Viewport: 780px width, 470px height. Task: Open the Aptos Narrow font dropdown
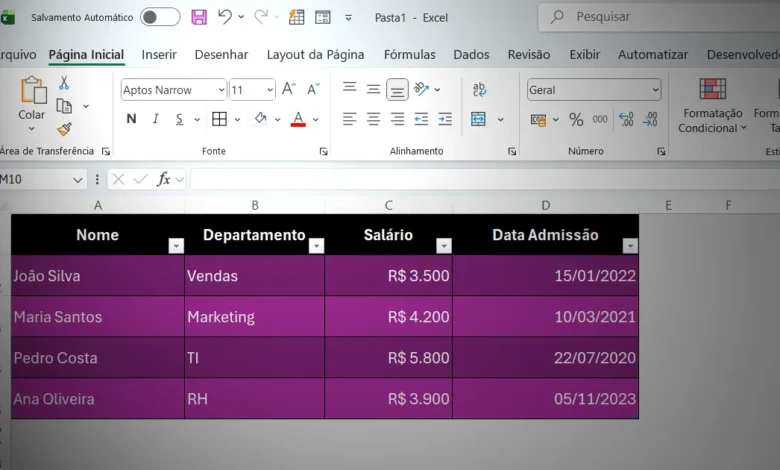(221, 90)
